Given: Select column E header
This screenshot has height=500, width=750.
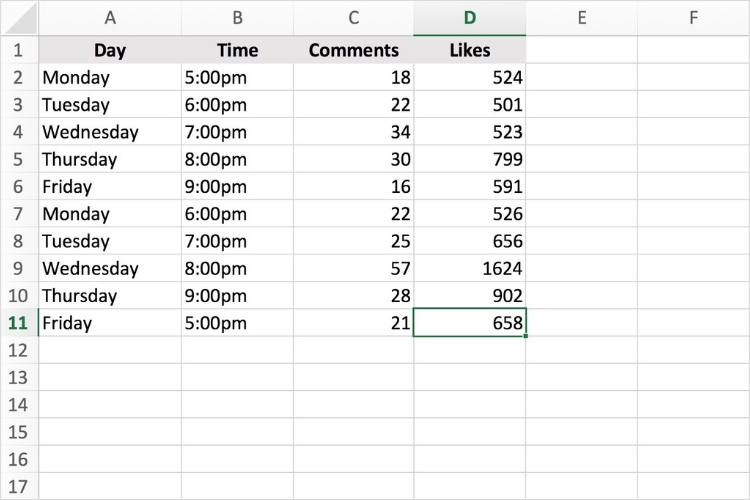Looking at the screenshot, I should (x=581, y=18).
